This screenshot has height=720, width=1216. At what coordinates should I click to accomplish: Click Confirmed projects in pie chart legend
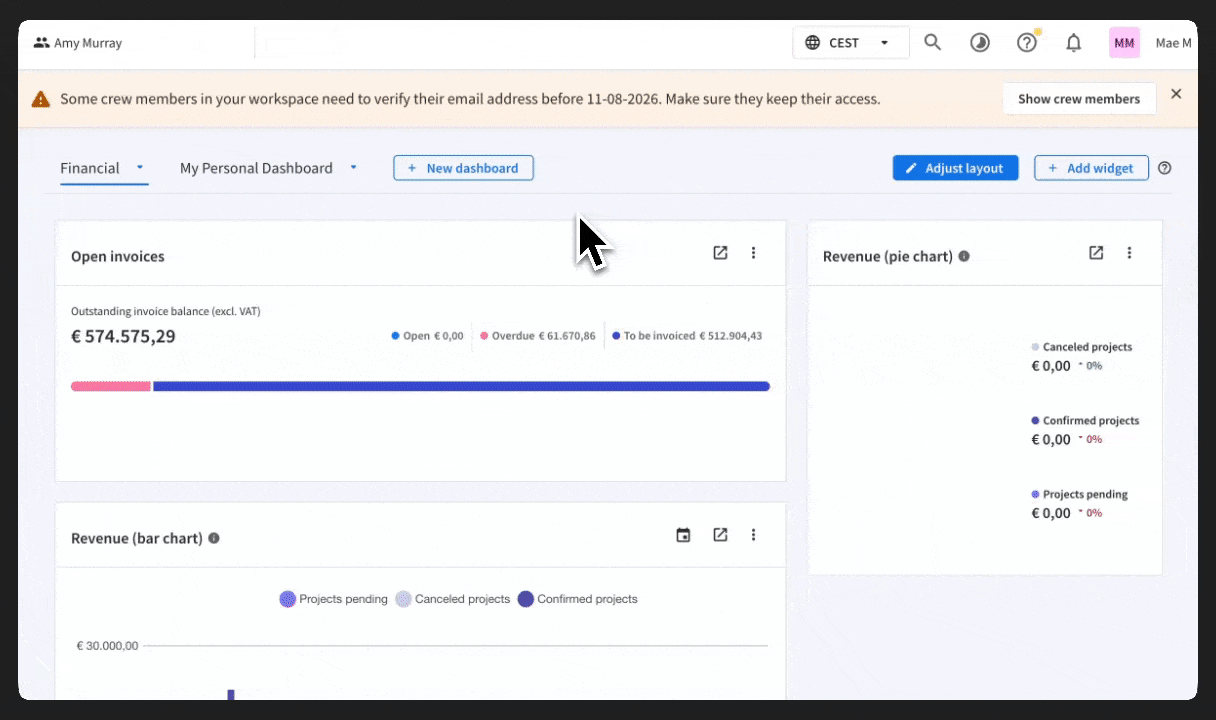pyautogui.click(x=1085, y=421)
